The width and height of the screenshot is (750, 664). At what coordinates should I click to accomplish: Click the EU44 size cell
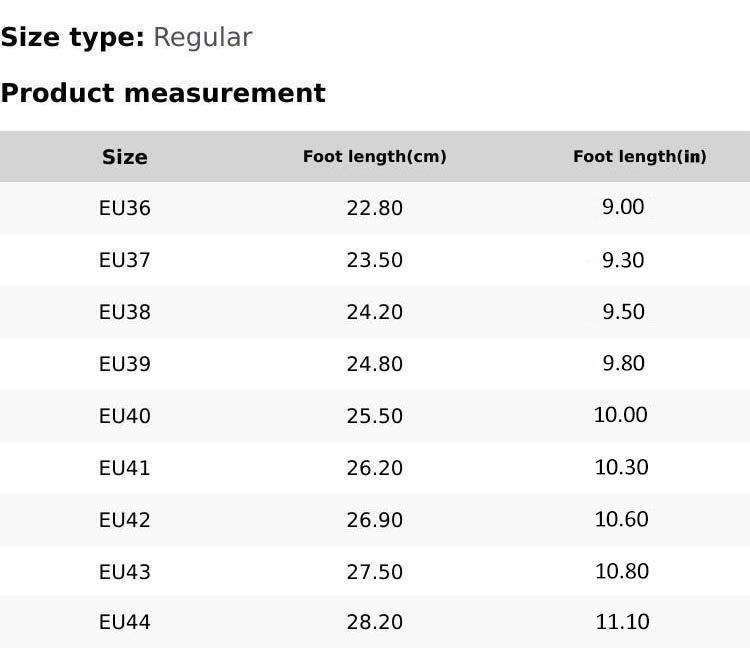tap(125, 622)
